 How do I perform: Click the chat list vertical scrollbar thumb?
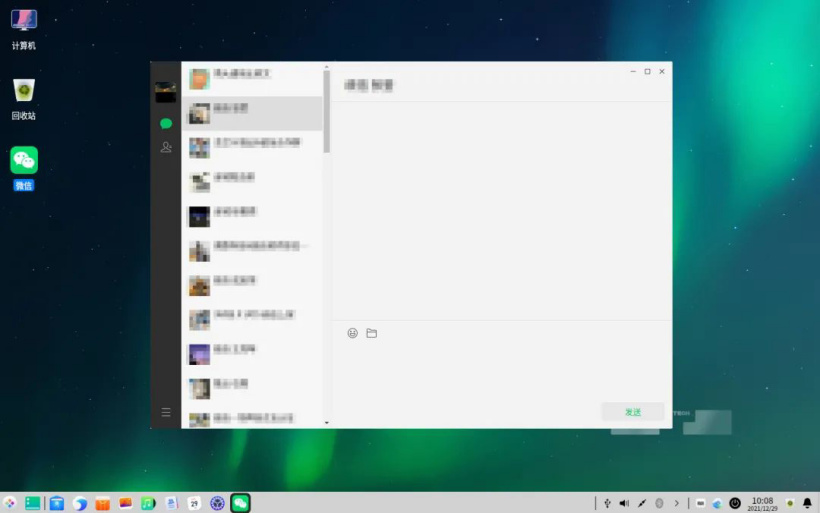click(x=326, y=110)
